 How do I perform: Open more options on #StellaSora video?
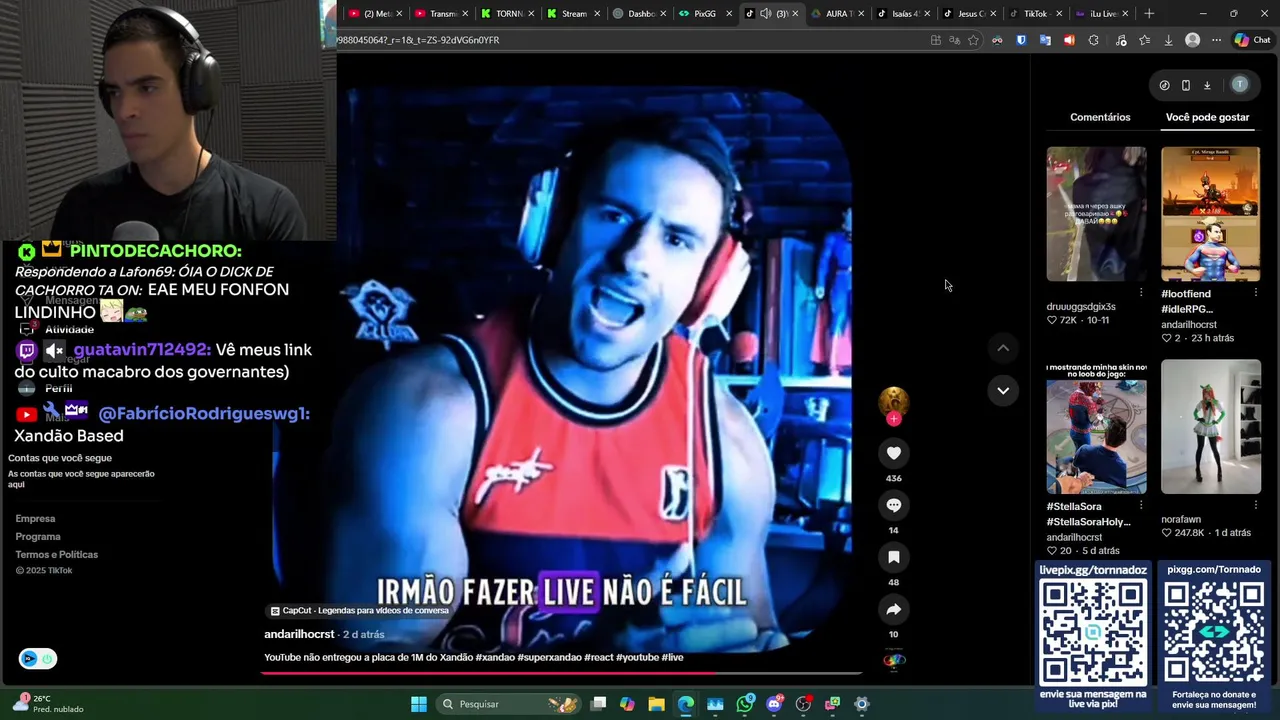[x=1141, y=506]
